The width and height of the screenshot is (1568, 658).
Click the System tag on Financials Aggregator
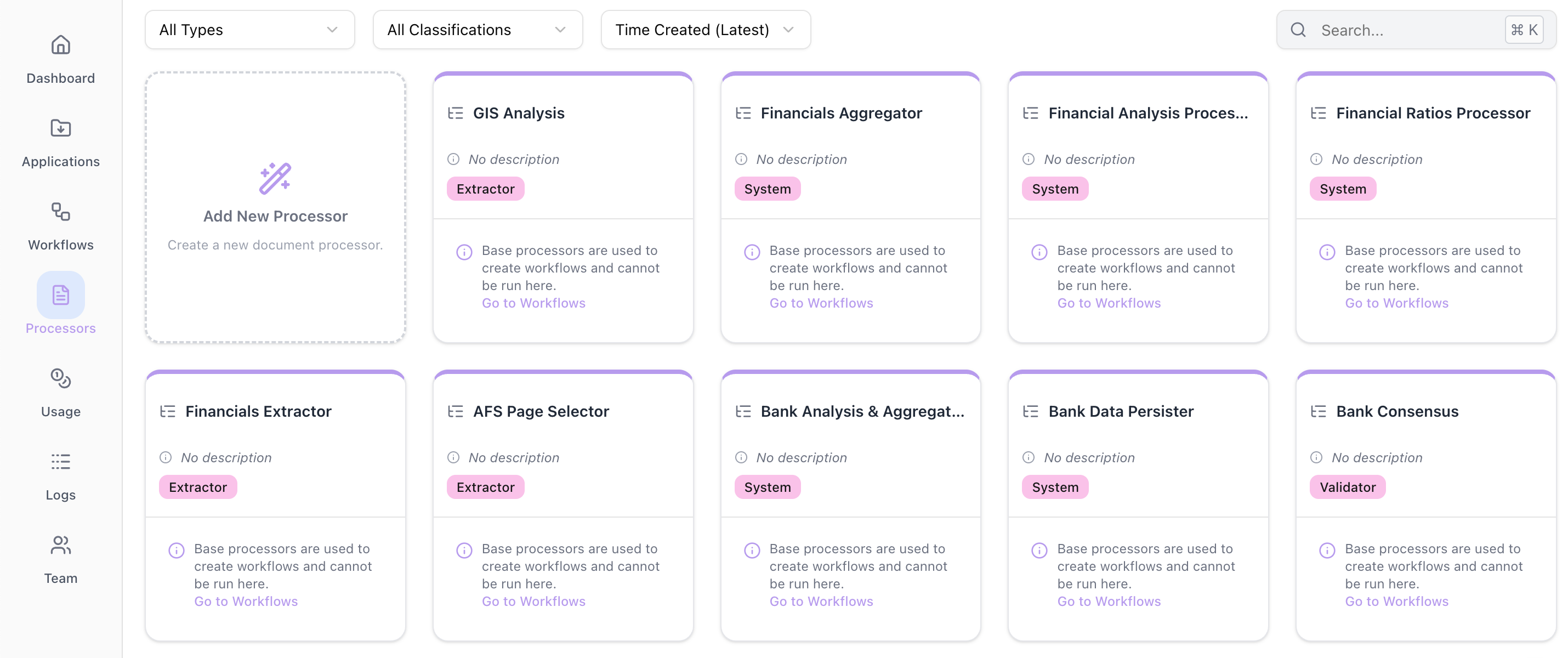pyautogui.click(x=768, y=189)
